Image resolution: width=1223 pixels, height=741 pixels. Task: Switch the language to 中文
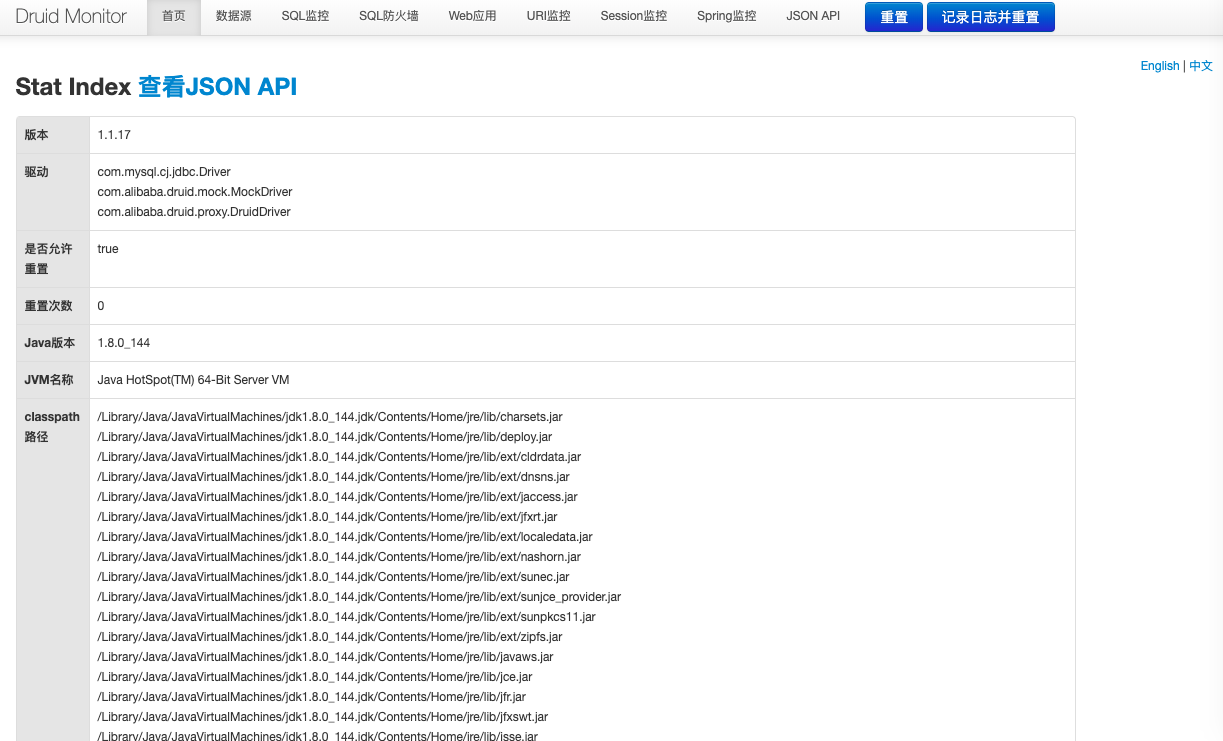1200,66
